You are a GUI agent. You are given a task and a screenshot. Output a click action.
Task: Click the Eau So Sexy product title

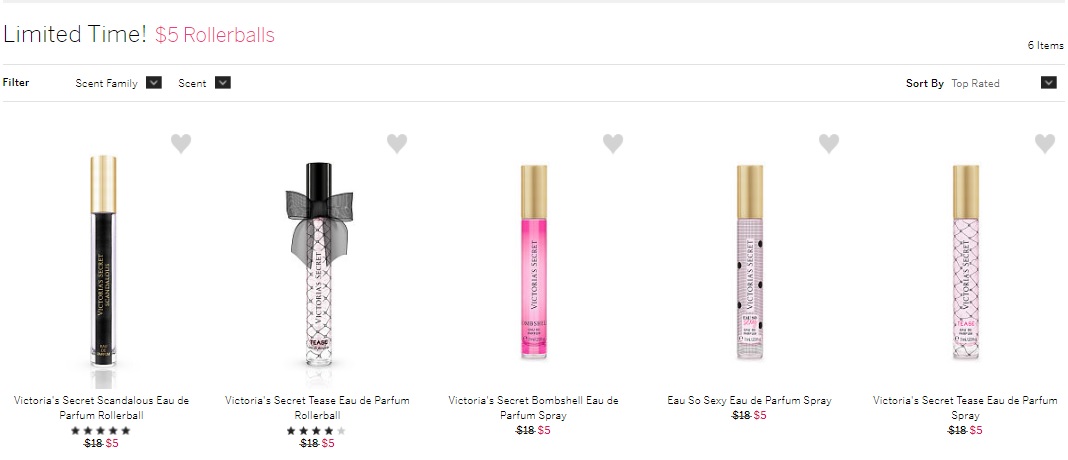coord(750,401)
